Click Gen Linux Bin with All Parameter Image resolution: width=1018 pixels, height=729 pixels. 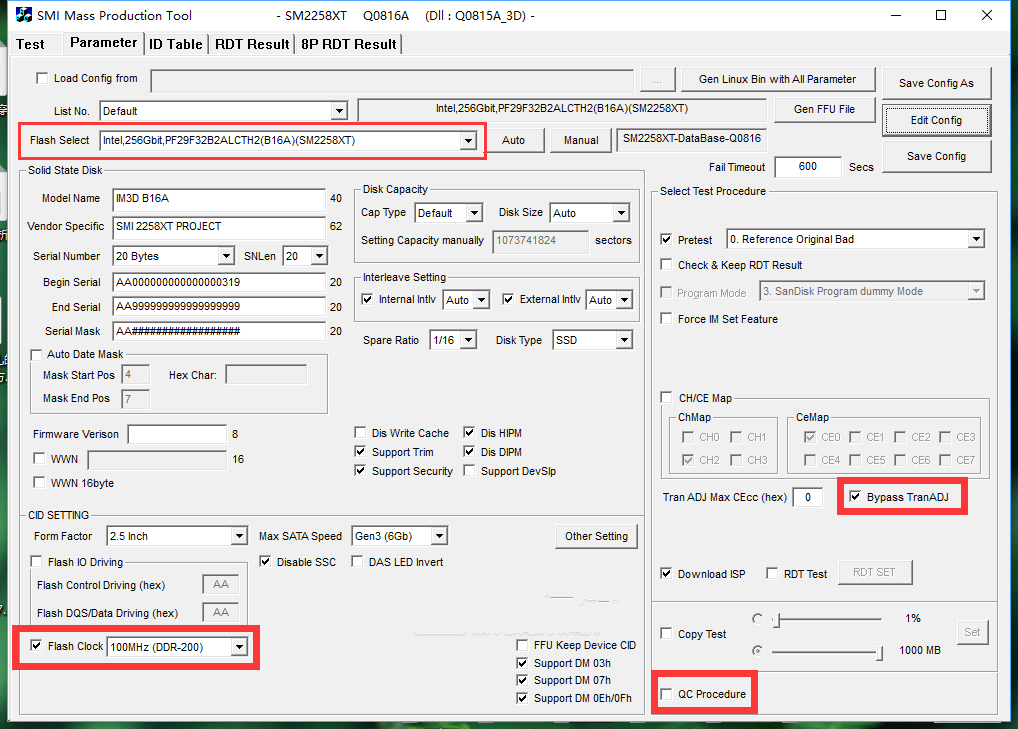pos(777,79)
